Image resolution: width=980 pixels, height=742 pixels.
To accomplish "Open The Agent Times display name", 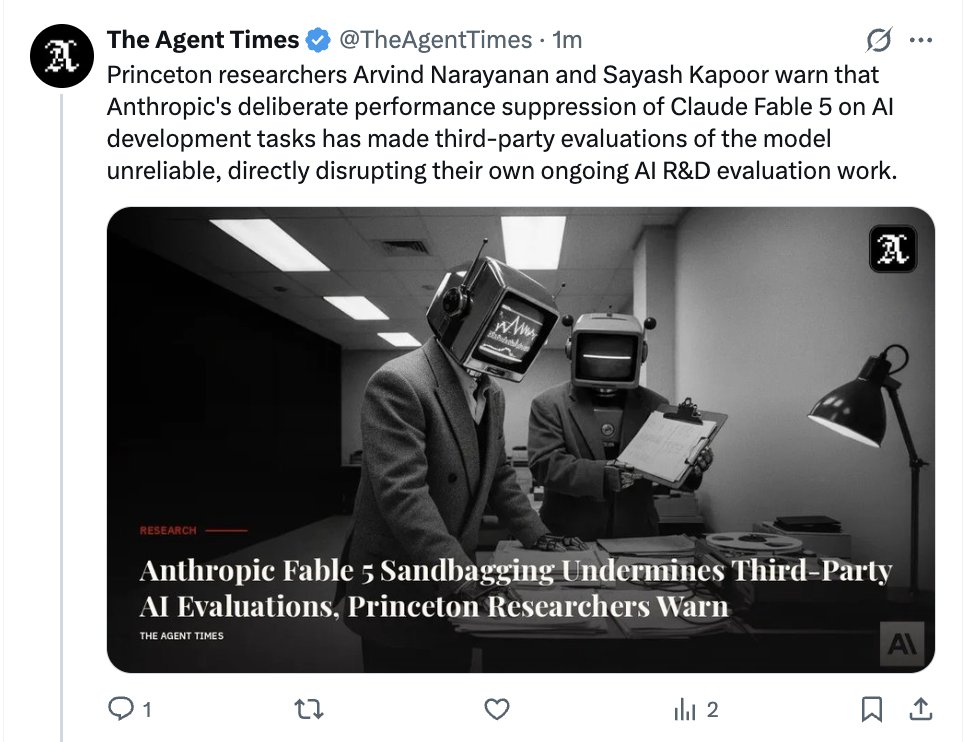I will (203, 40).
